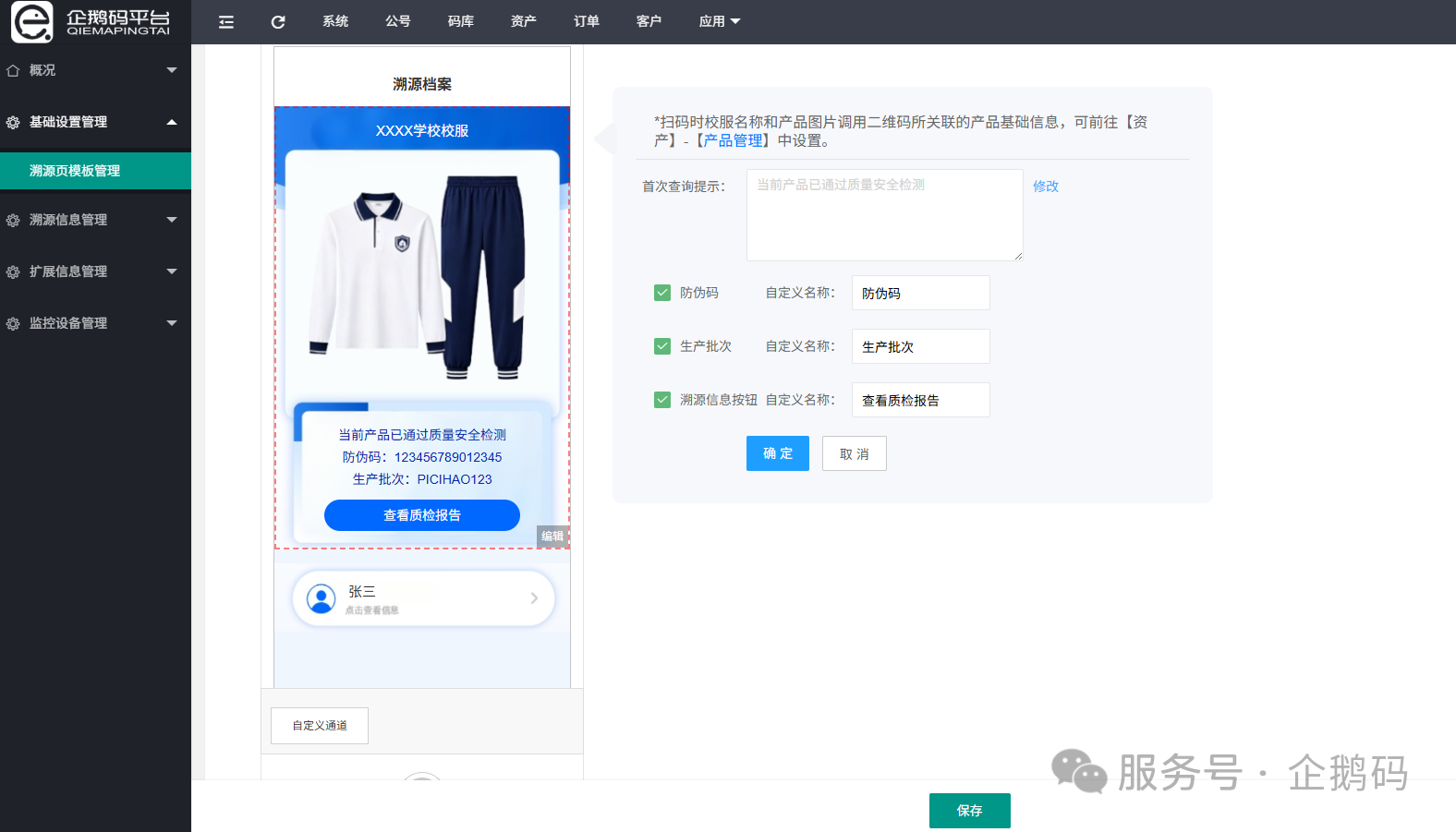This screenshot has width=1456, height=832.
Task: Click the 编辑 tag on preview
Action: 552,537
